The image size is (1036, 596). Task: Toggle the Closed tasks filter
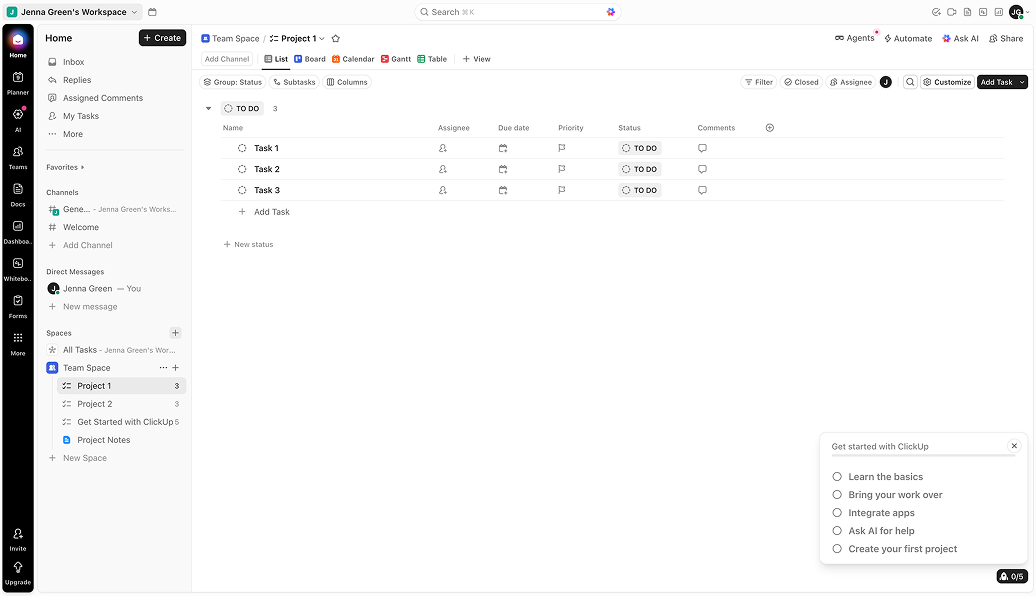[x=801, y=82]
